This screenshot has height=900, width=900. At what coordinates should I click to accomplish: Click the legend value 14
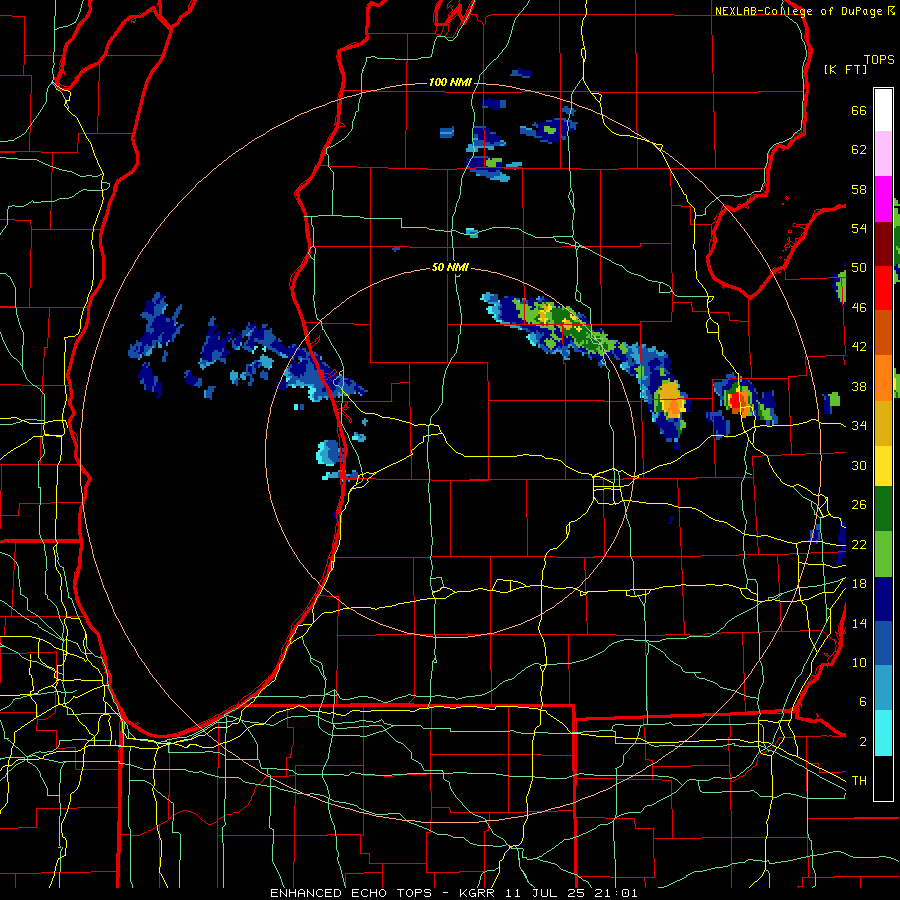859,623
